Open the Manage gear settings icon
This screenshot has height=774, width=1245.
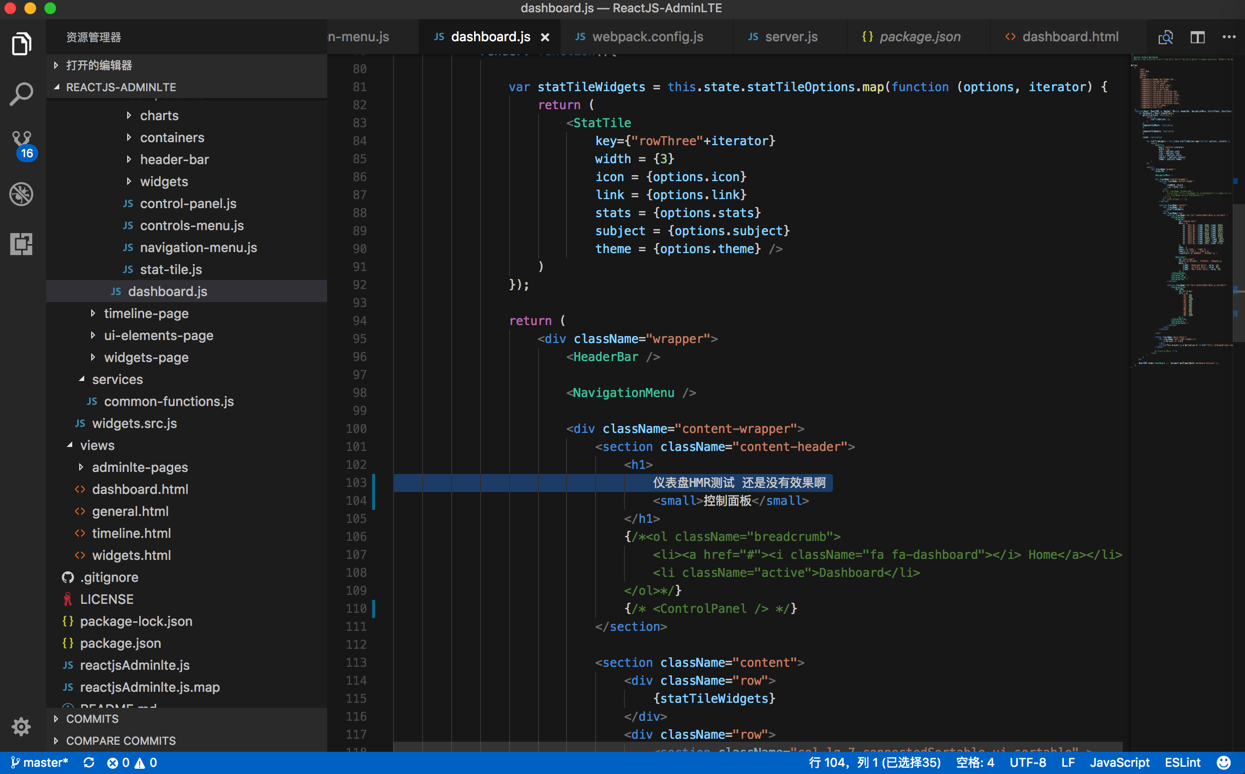click(21, 727)
